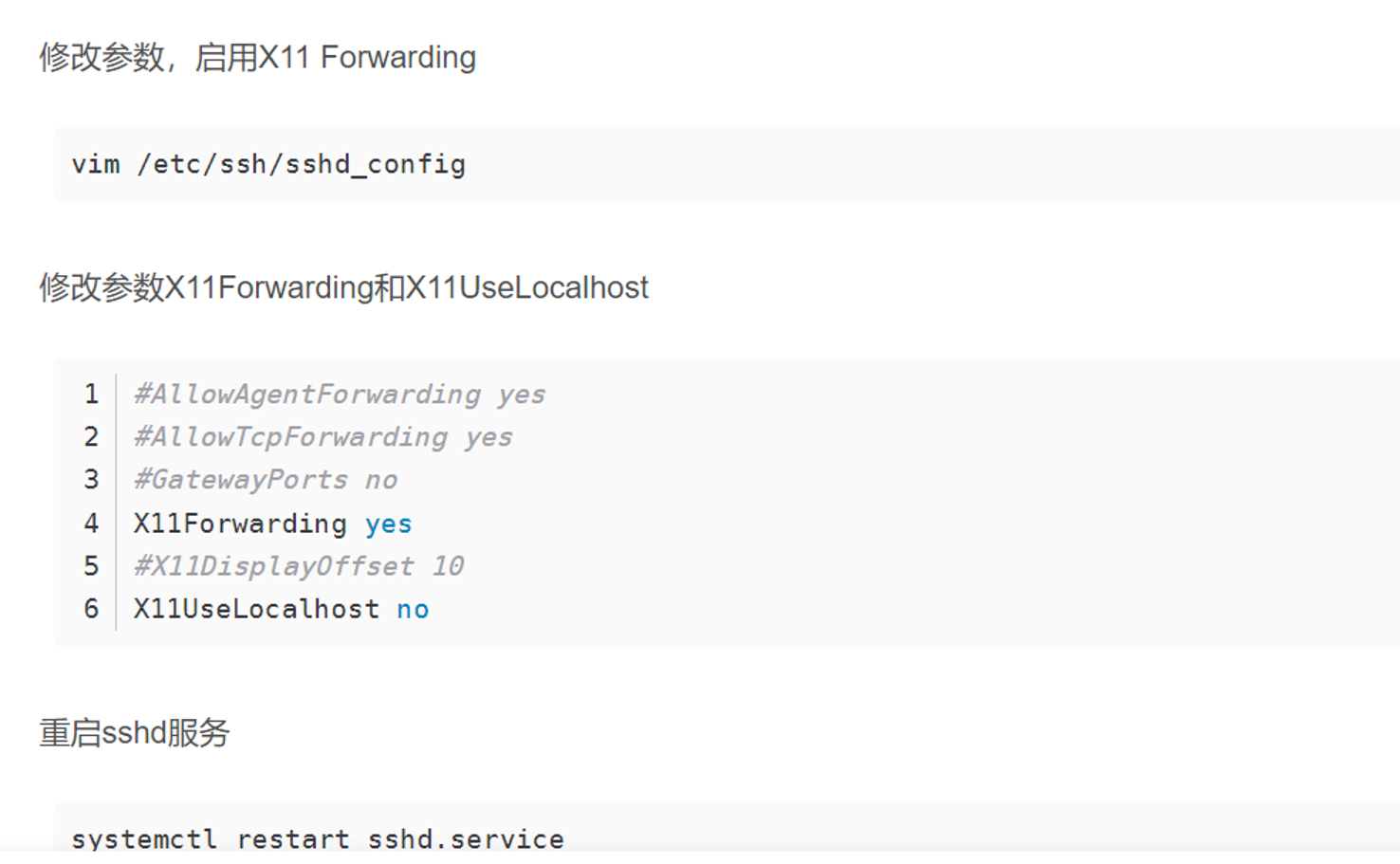This screenshot has height=864, width=1400.
Task: Click the #AllowAgentForwarding yes comment line
Action: point(340,395)
